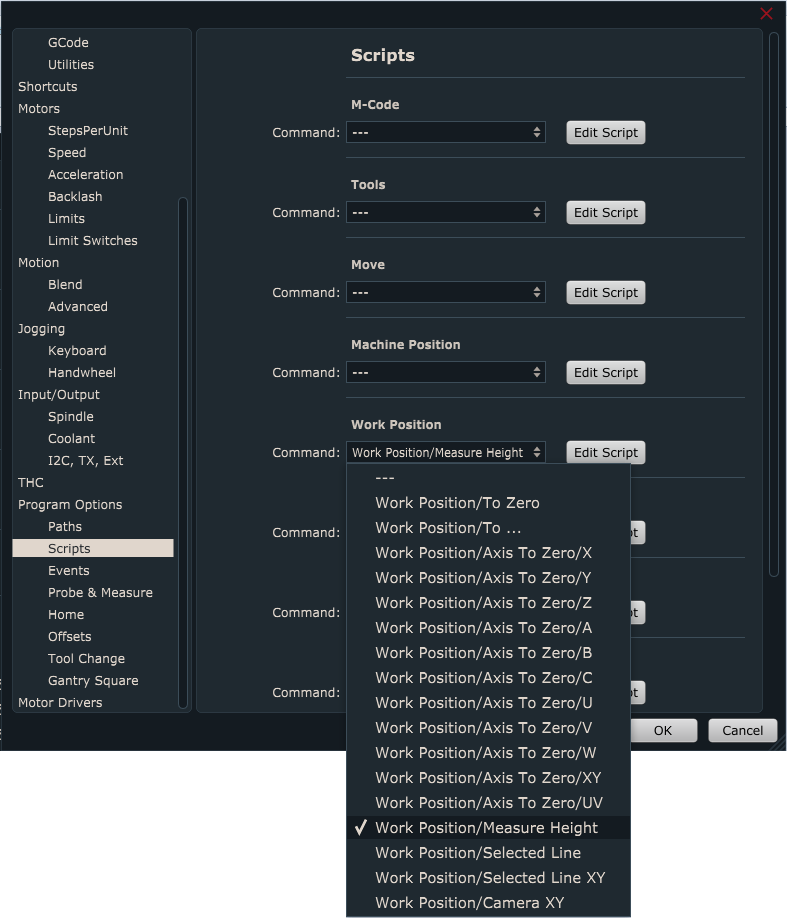
Task: Open Probe & Measure settings in sidebar
Action: pyautogui.click(x=100, y=593)
